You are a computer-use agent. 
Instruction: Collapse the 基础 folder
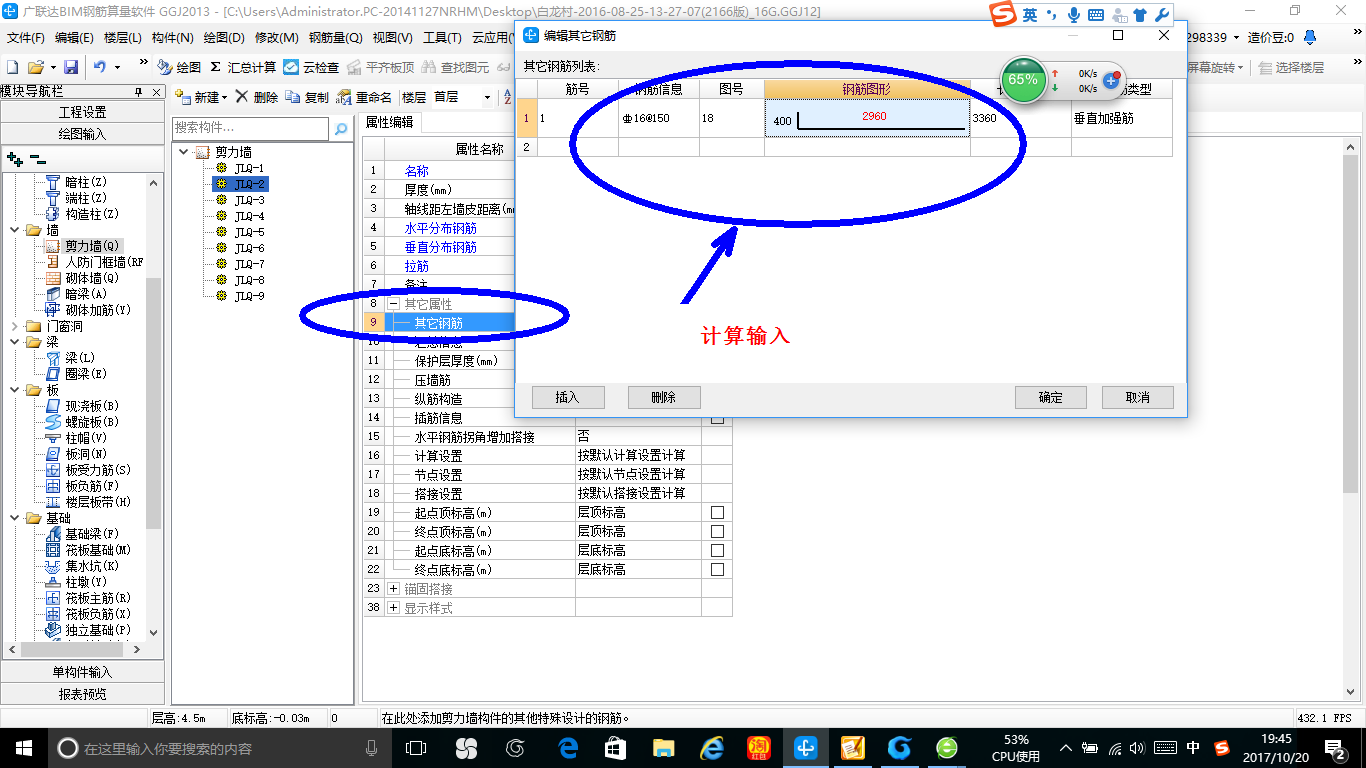coord(13,518)
